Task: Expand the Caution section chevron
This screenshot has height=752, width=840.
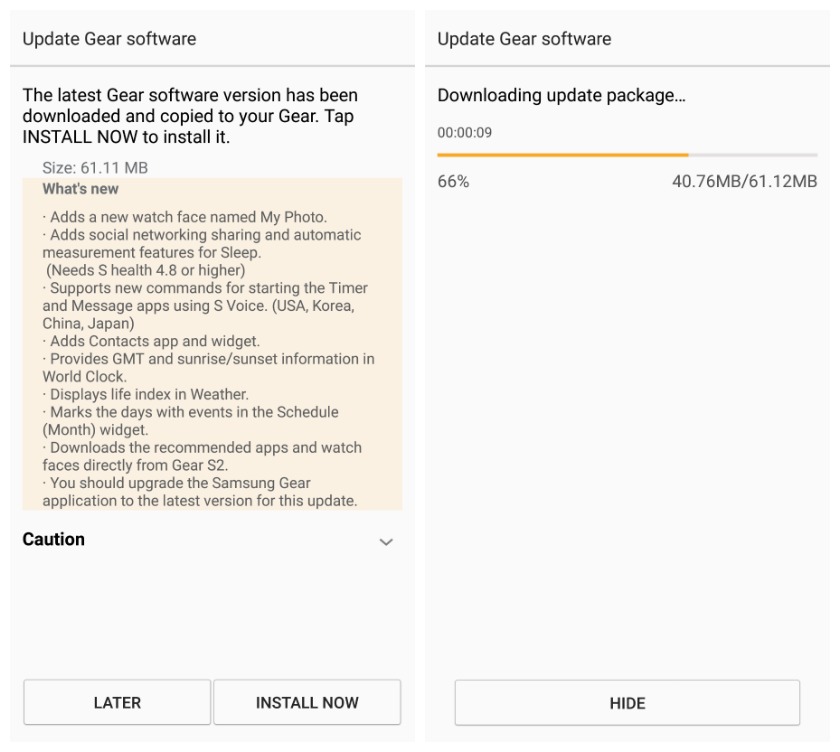Action: point(386,541)
